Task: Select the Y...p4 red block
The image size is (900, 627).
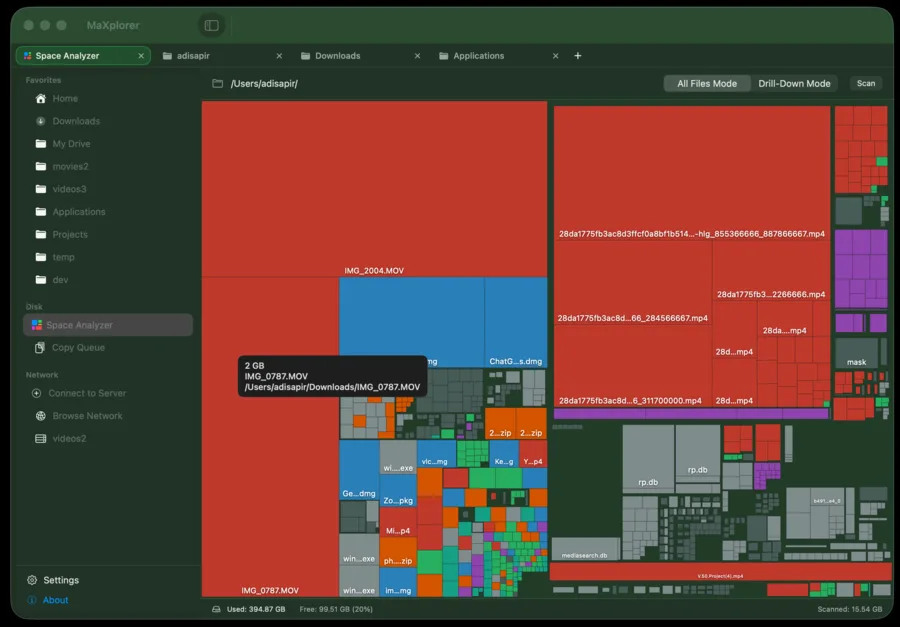Action: pyautogui.click(x=533, y=454)
